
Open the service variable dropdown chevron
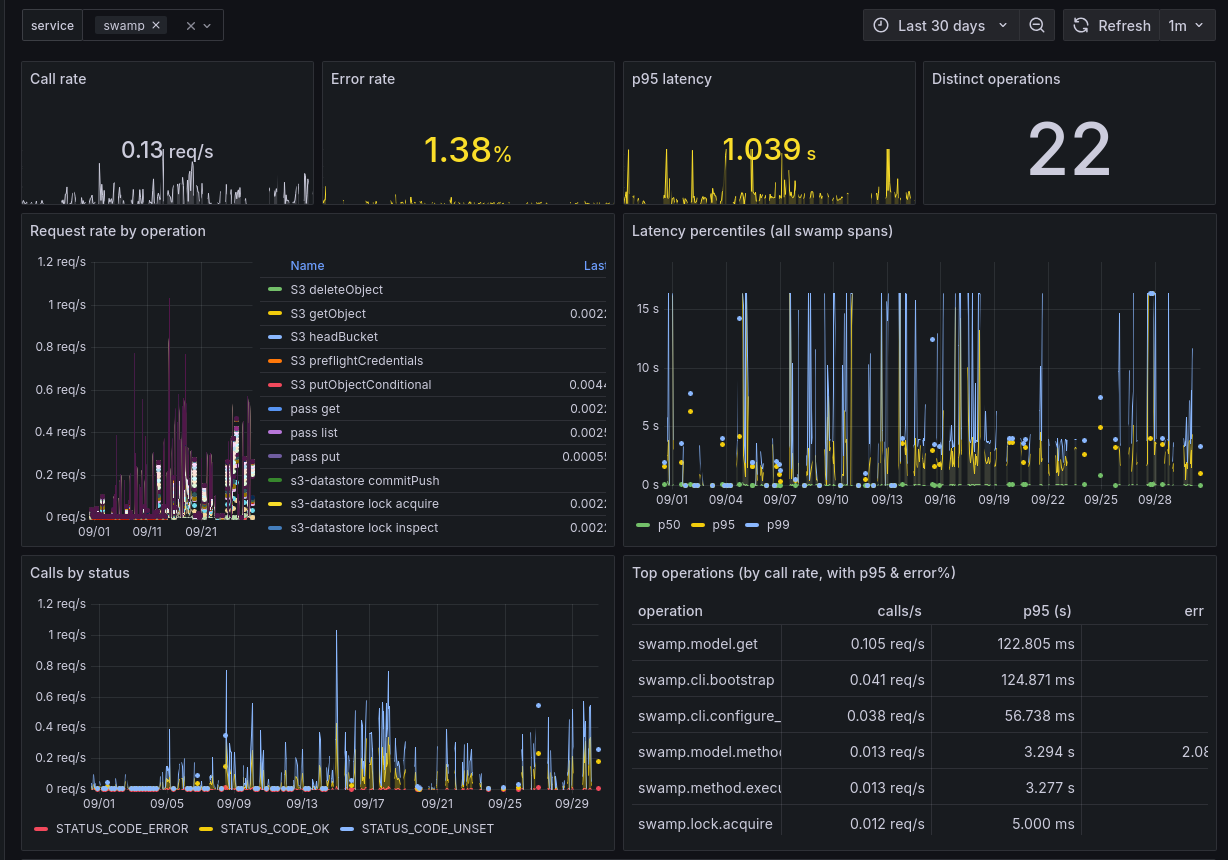(x=207, y=26)
